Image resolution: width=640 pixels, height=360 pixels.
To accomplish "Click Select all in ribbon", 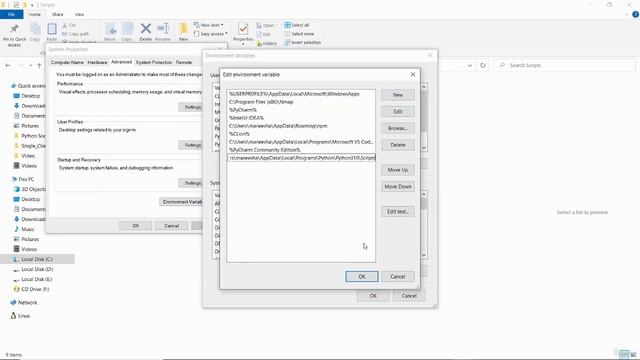I will coord(297,25).
